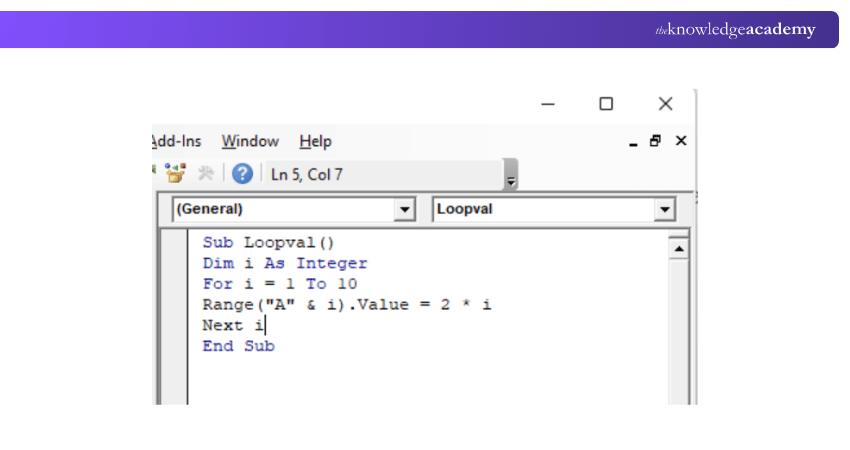The height and width of the screenshot is (450, 850).
Task: Click the Range("A" & i).Value line
Action: click(x=347, y=305)
